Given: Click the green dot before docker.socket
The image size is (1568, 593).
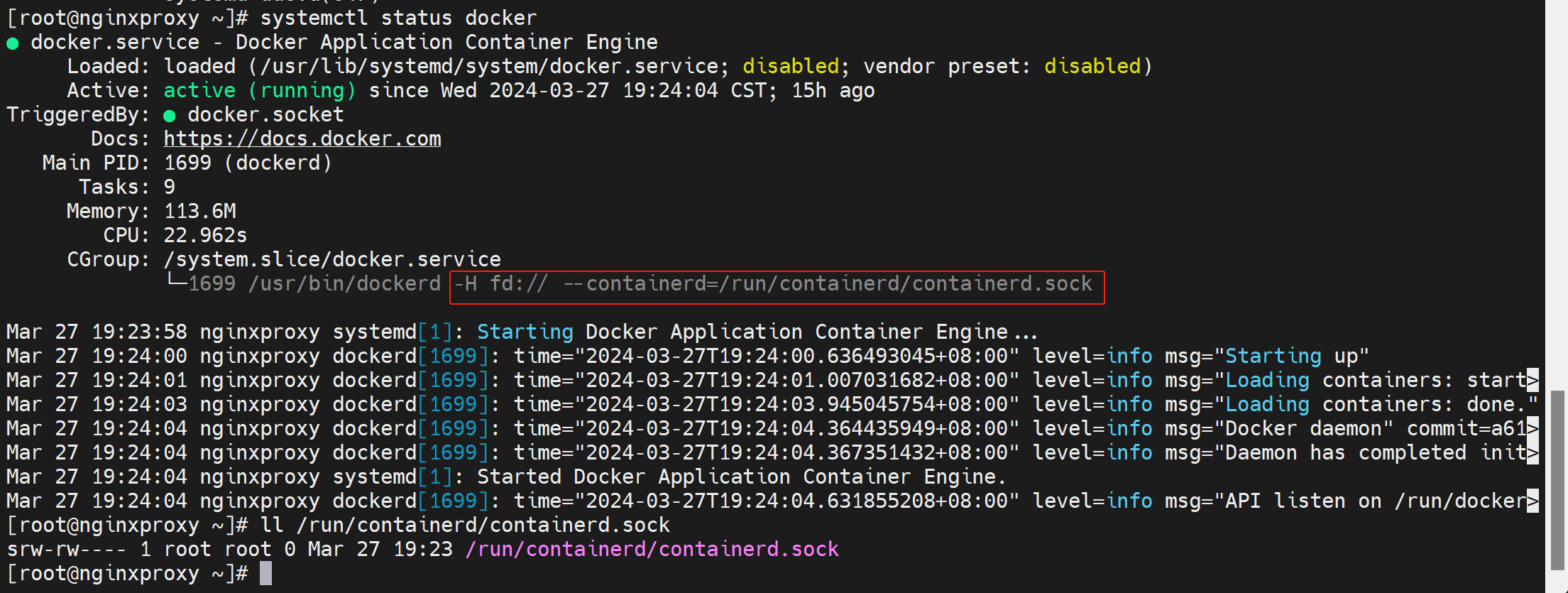Looking at the screenshot, I should (169, 116).
